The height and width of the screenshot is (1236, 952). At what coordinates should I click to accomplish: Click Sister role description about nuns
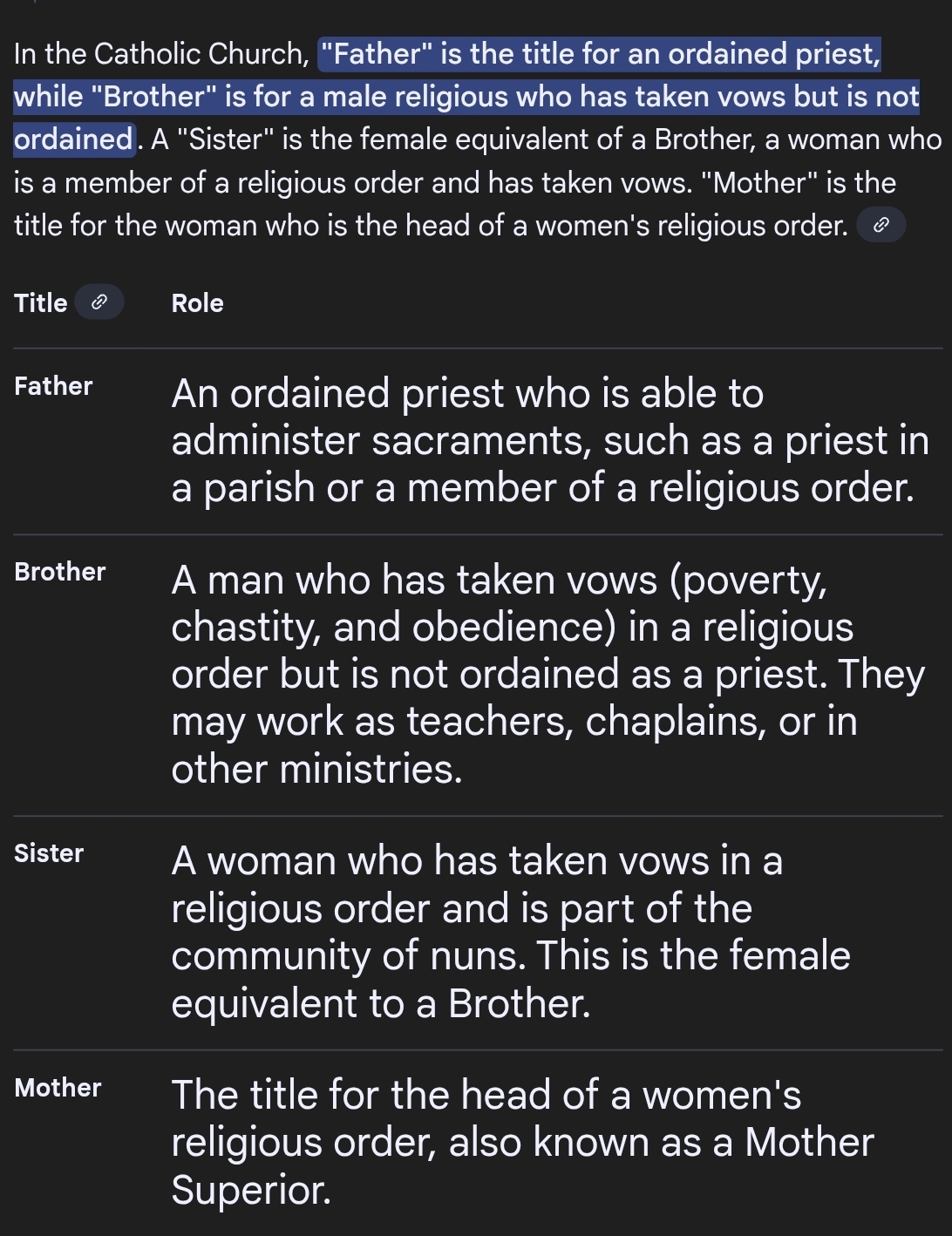tap(510, 932)
